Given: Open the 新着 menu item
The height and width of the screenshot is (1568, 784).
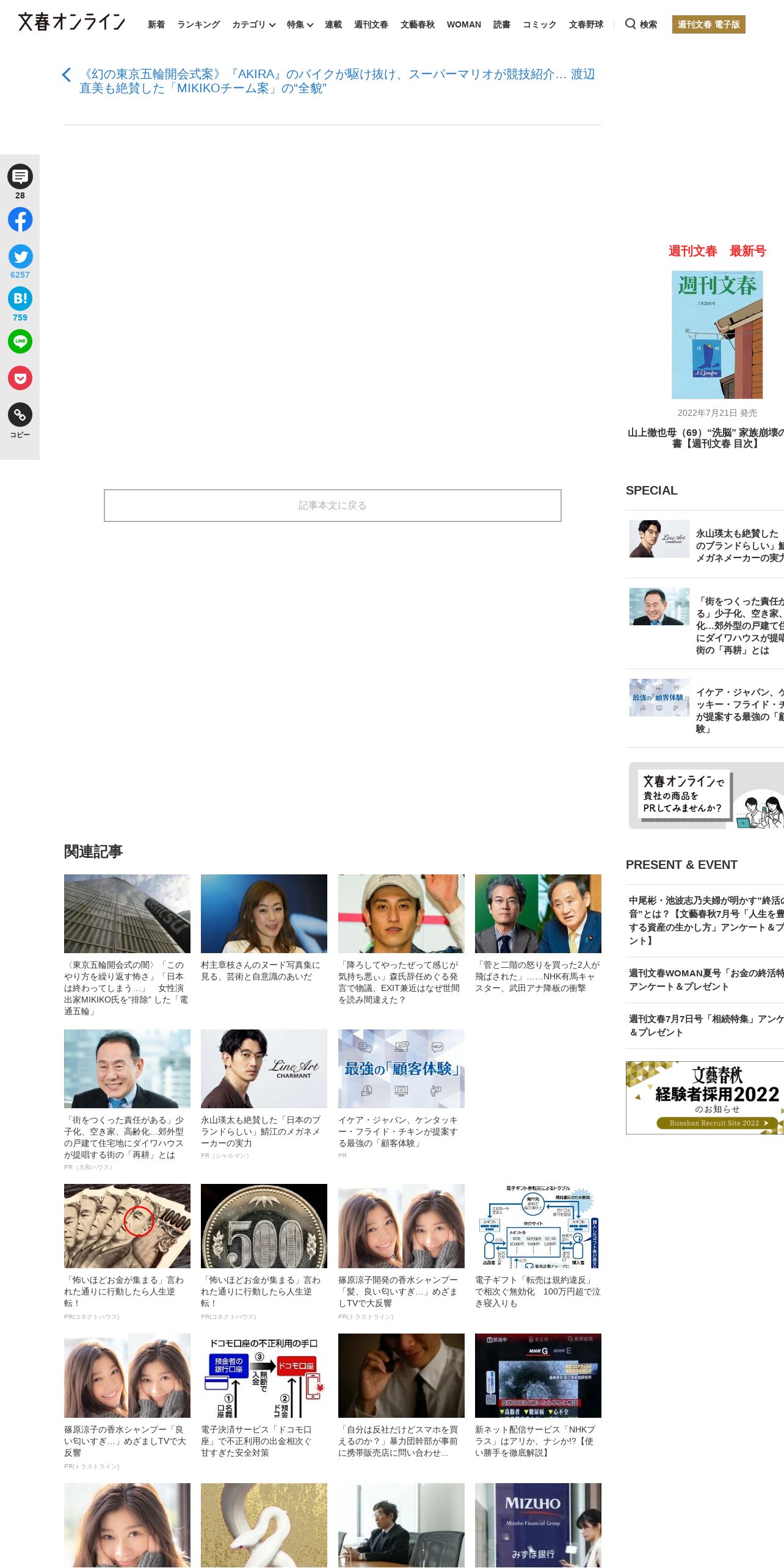Looking at the screenshot, I should tap(156, 24).
